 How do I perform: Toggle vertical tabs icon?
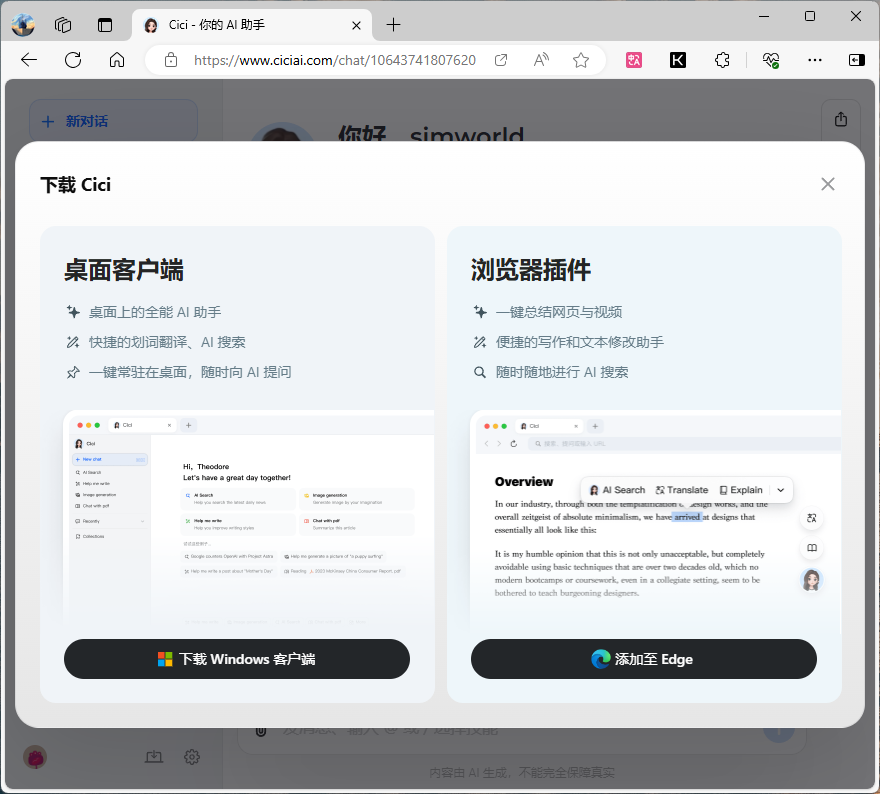(105, 25)
